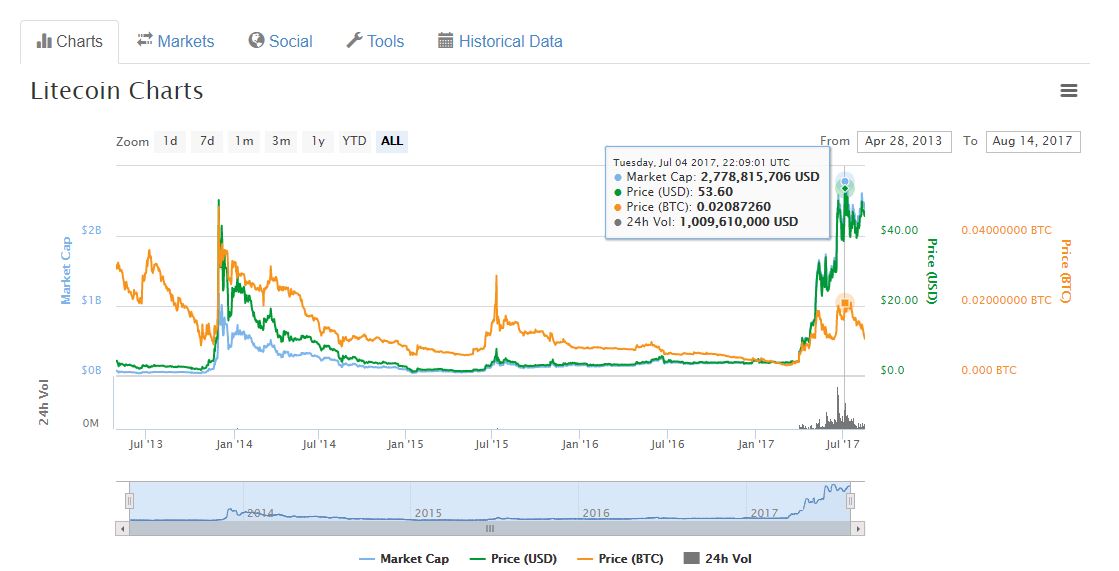Open the Charts tab
1119x571 pixels.
point(69,41)
